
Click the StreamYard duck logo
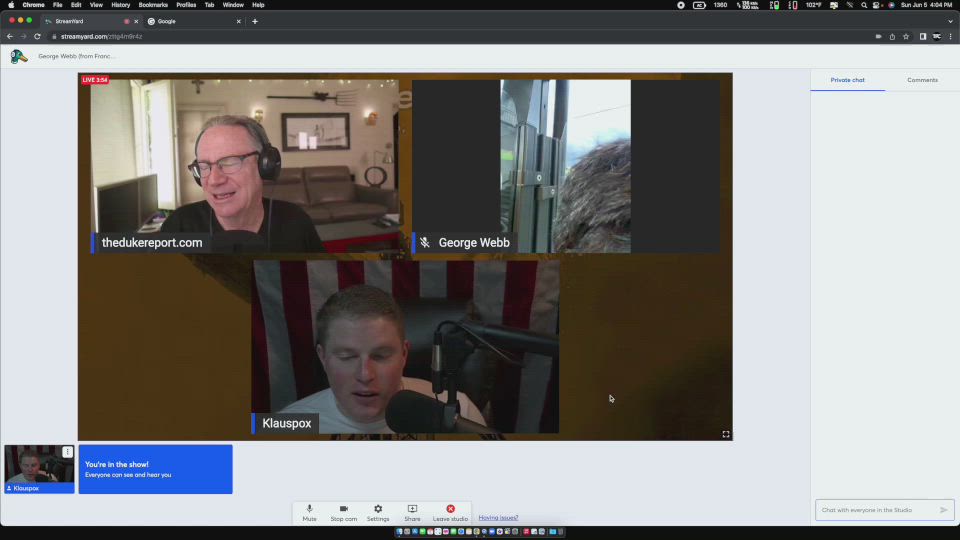coord(19,56)
